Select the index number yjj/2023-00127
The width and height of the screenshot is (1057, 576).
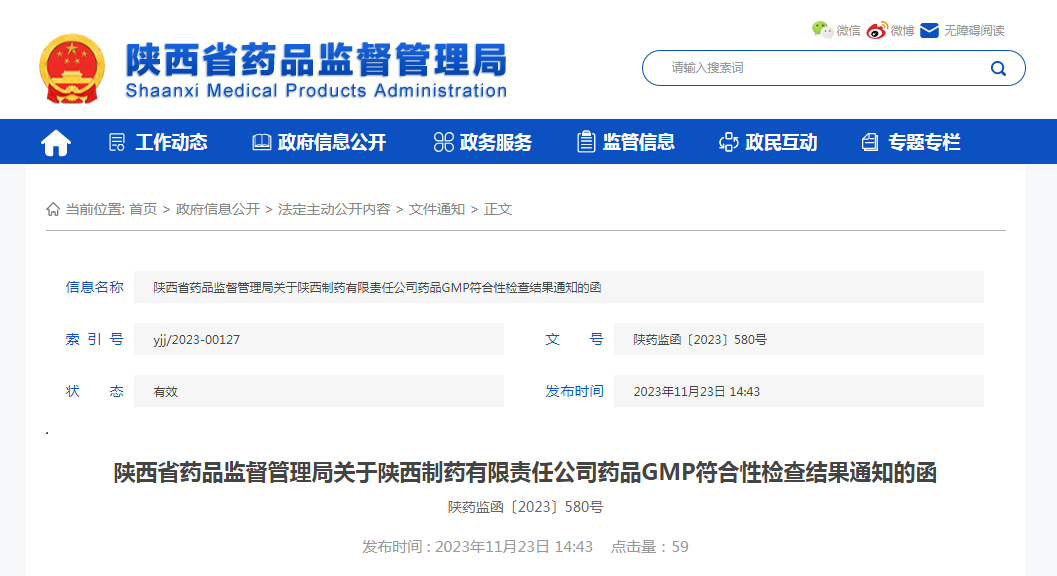point(197,339)
